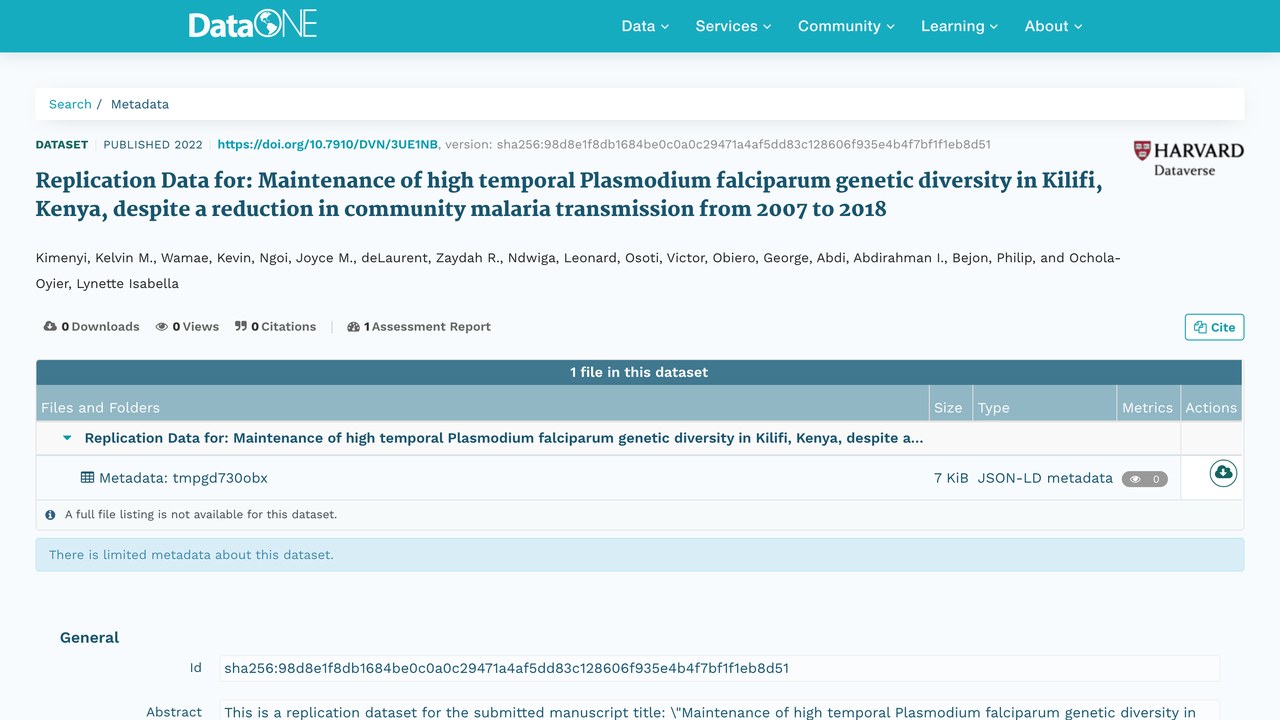Click the Harvard Dataverse logo
The width and height of the screenshot is (1280, 720).
point(1188,158)
